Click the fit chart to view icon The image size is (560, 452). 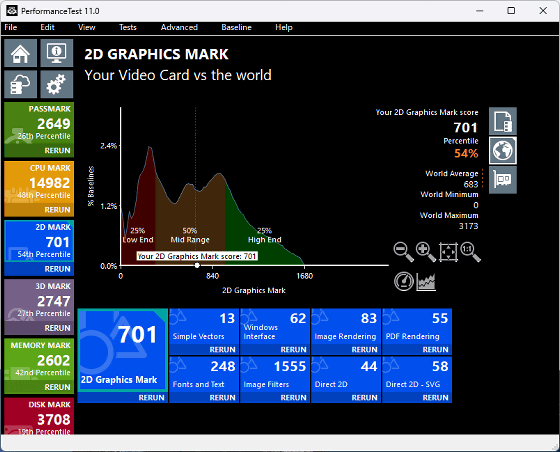point(448,252)
